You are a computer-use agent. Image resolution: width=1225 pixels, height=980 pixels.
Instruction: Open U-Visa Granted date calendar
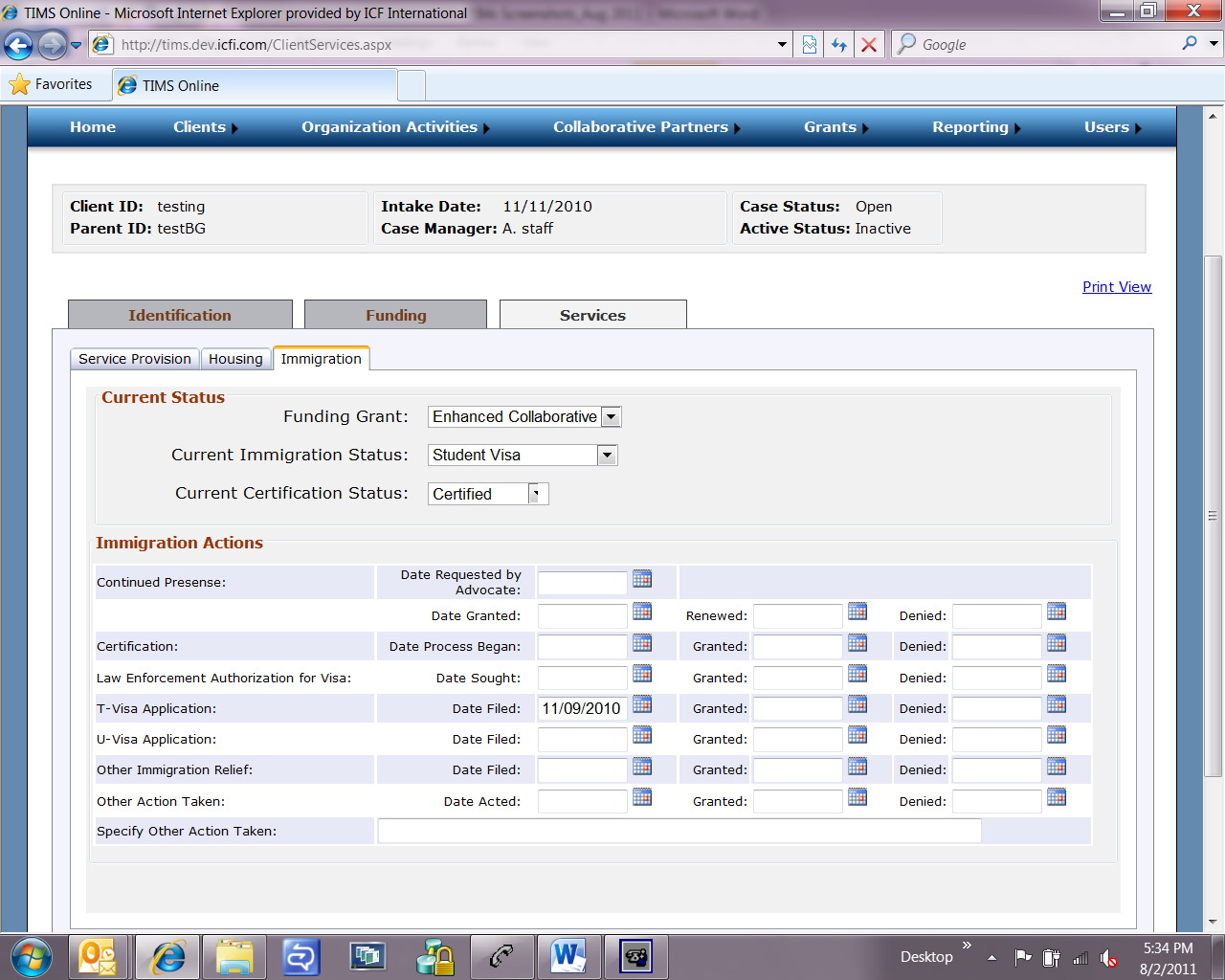point(857,735)
